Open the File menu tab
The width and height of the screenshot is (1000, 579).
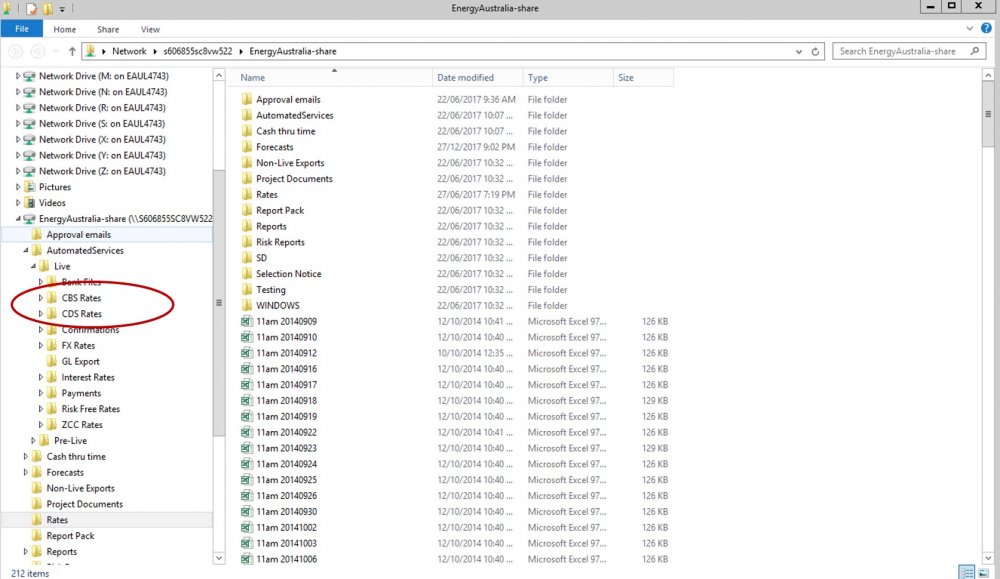(22, 29)
